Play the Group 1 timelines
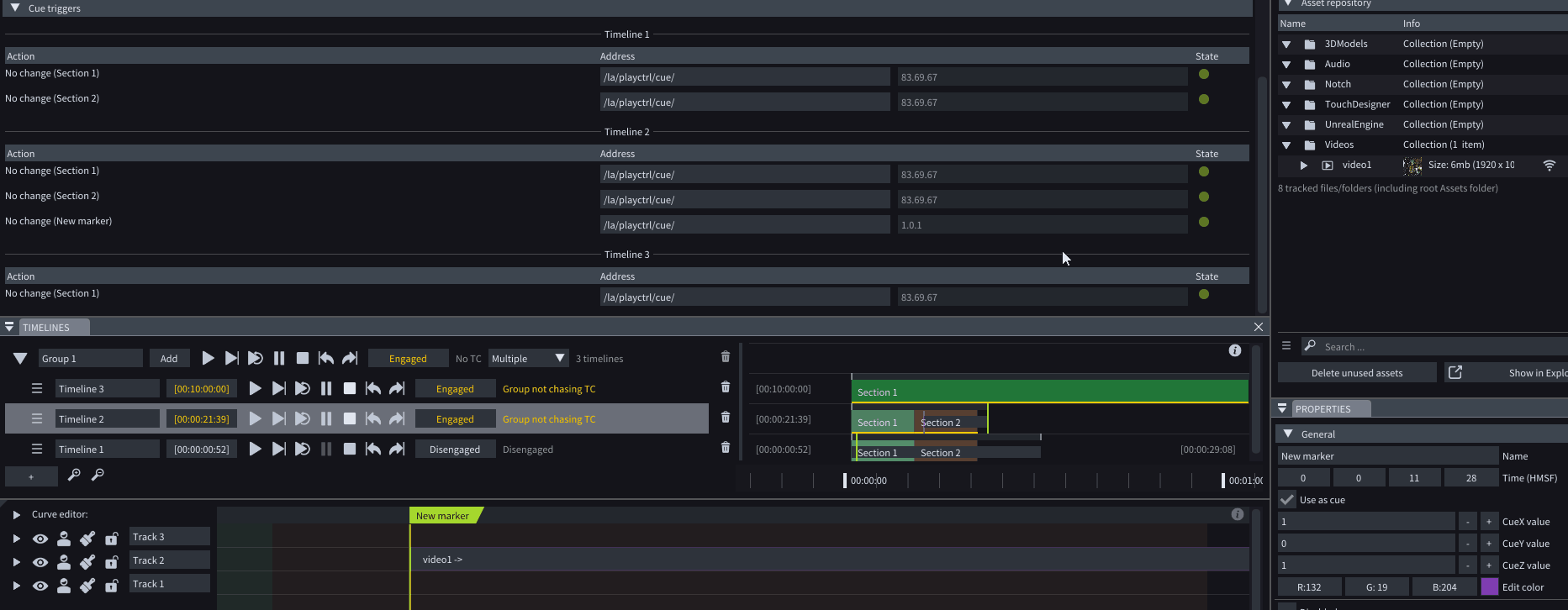 (208, 359)
